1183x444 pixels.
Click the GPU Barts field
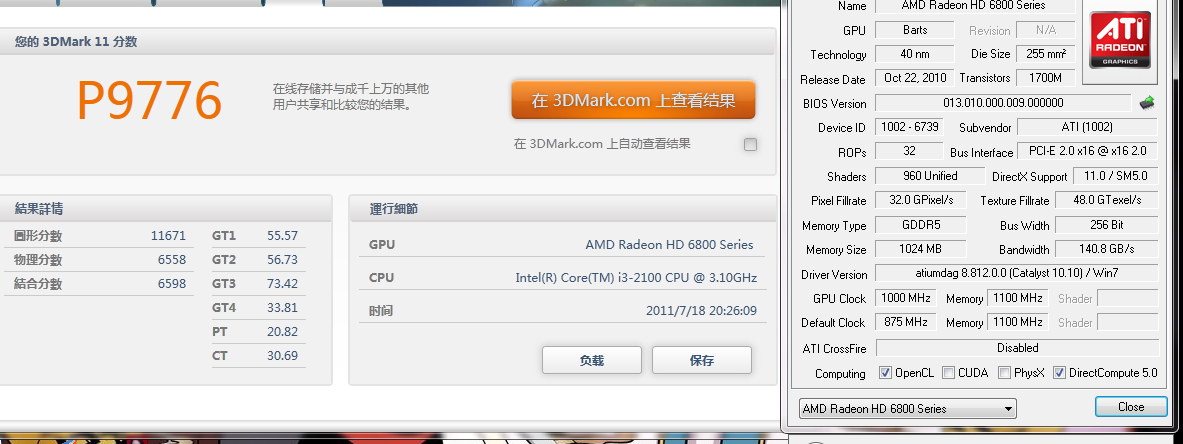tap(915, 29)
